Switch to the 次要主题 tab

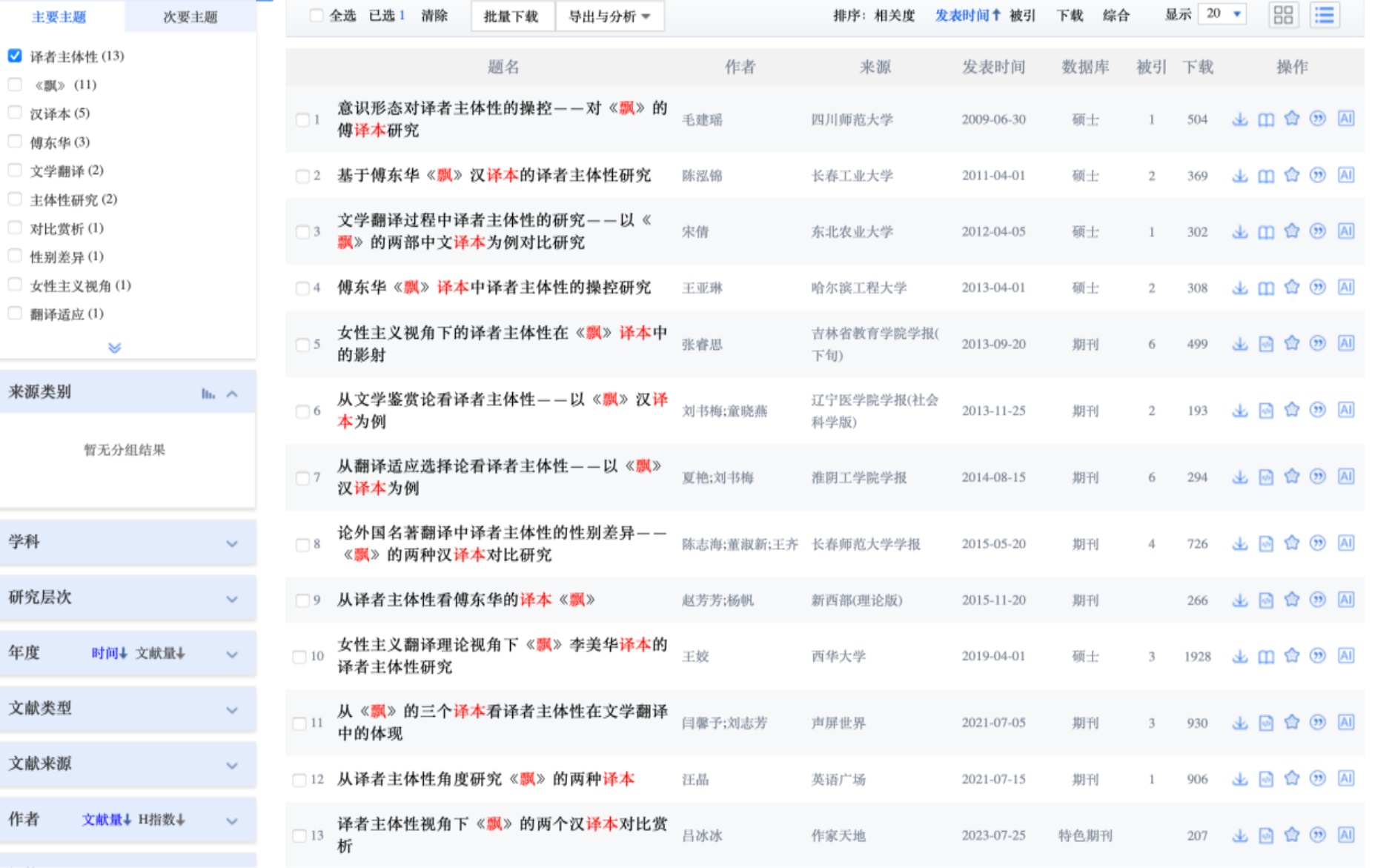pos(190,16)
